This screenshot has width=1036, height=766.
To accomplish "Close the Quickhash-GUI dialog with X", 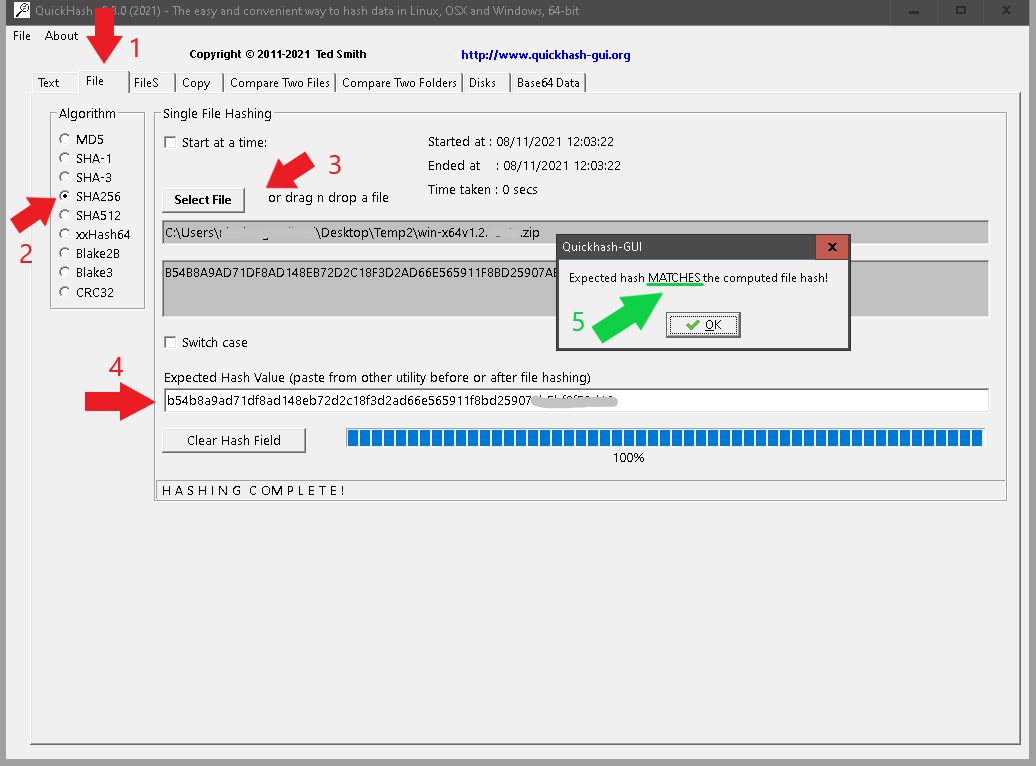I will click(832, 247).
